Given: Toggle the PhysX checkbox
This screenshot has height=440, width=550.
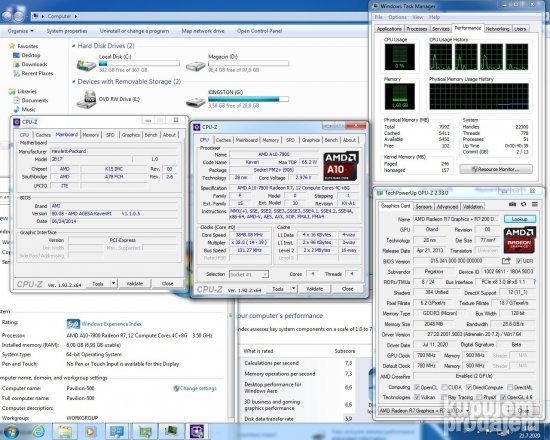Looking at the screenshot, I should (x=479, y=397).
